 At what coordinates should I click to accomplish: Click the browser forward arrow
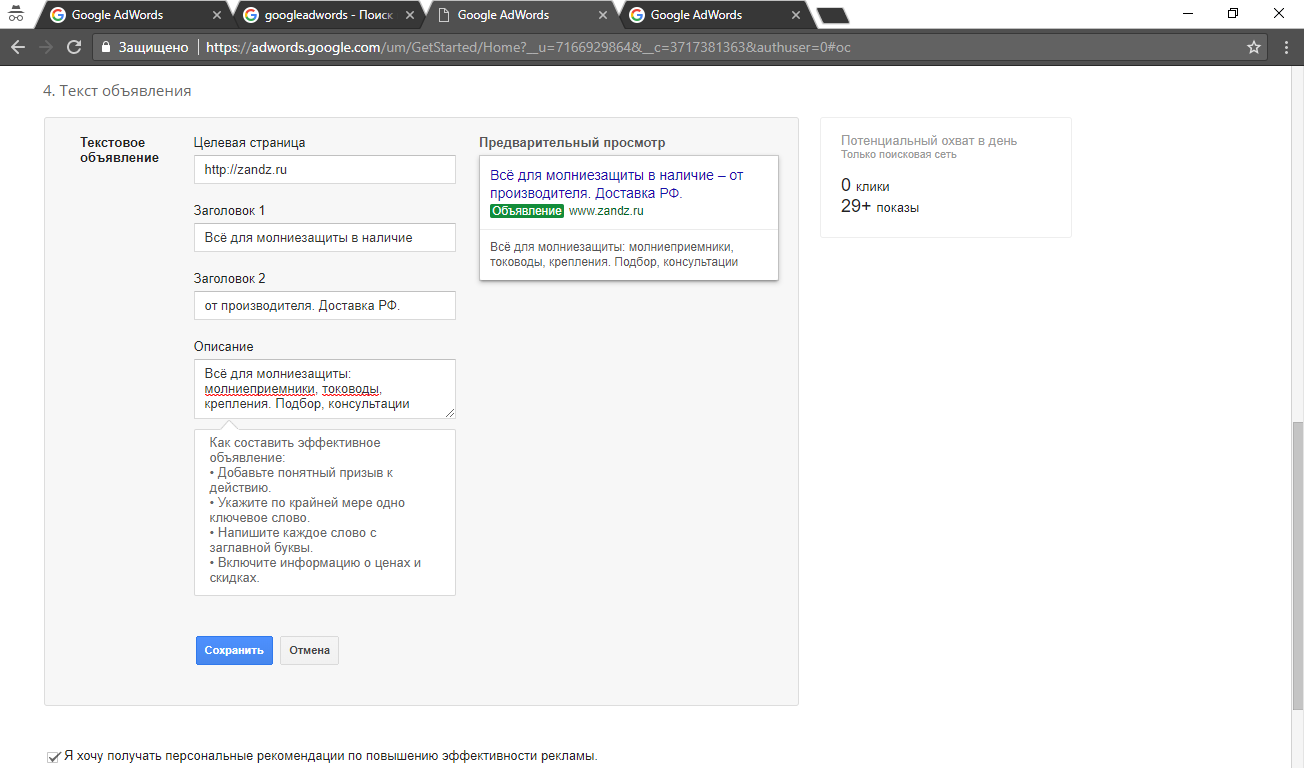pos(45,47)
